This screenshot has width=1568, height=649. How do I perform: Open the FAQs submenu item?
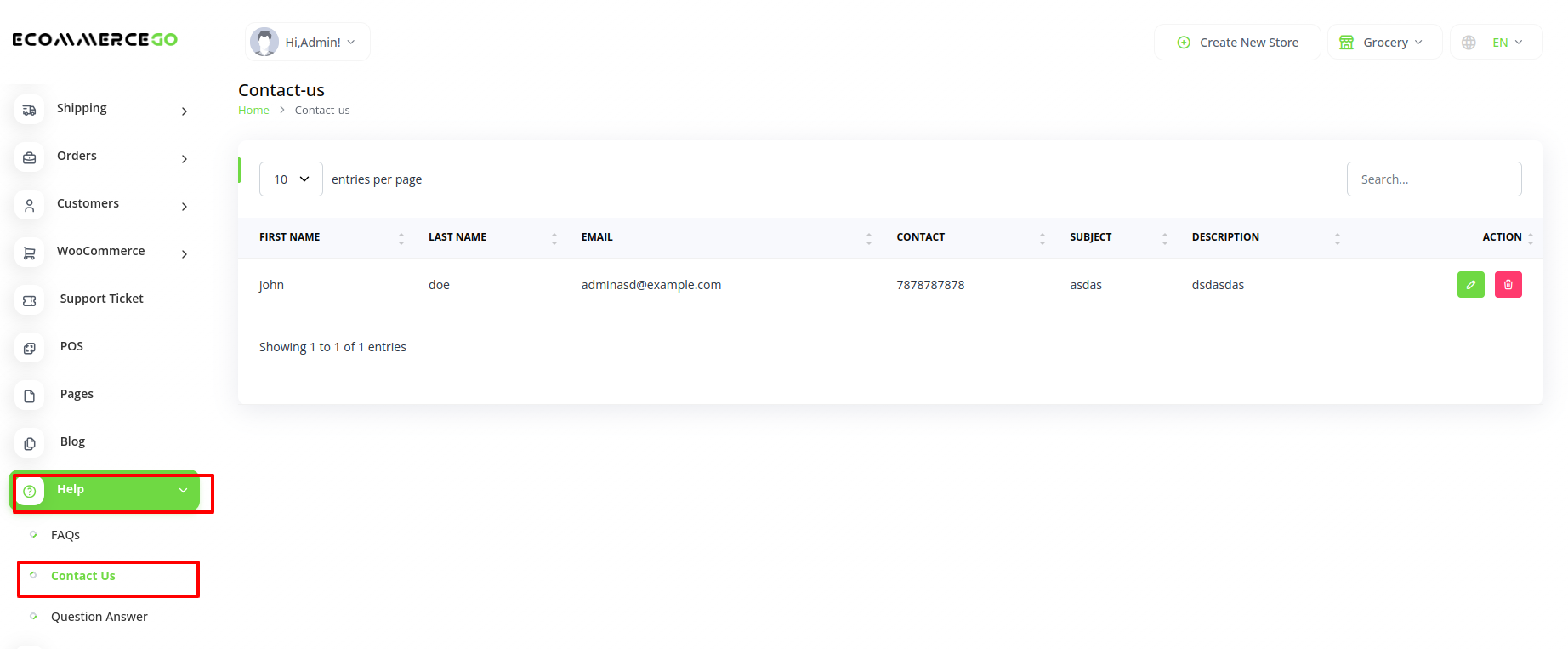click(x=65, y=535)
